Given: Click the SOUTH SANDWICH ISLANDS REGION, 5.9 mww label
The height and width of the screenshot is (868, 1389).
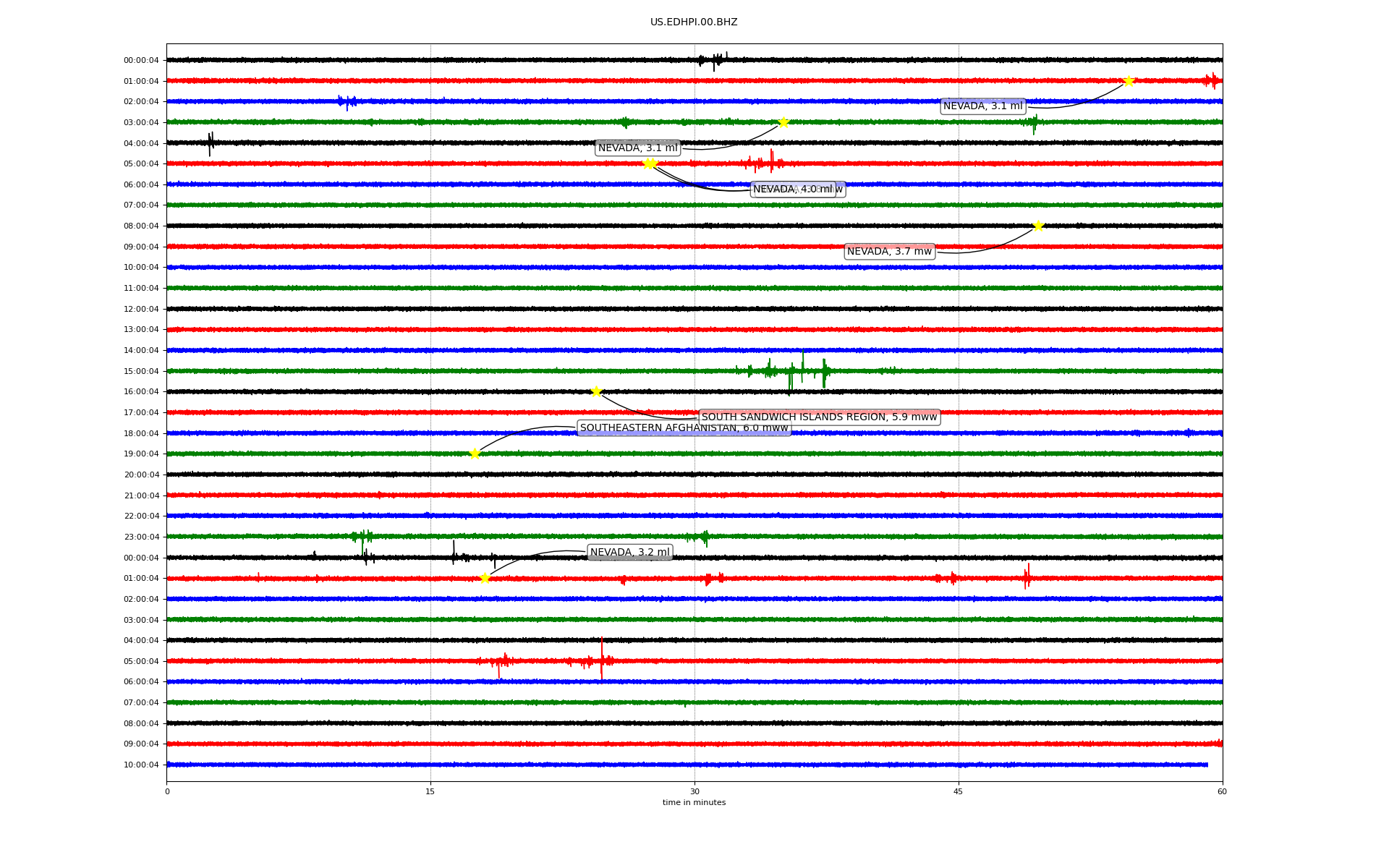Looking at the screenshot, I should (819, 417).
